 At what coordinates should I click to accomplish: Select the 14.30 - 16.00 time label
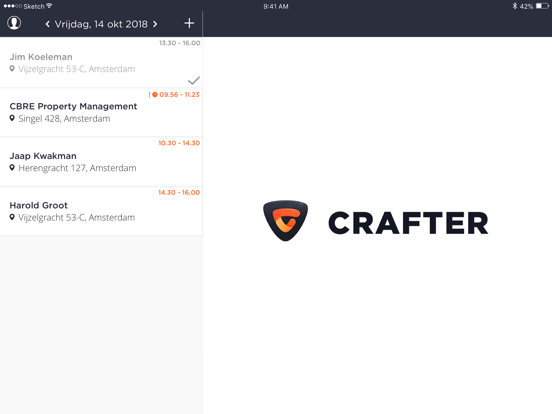tap(179, 193)
